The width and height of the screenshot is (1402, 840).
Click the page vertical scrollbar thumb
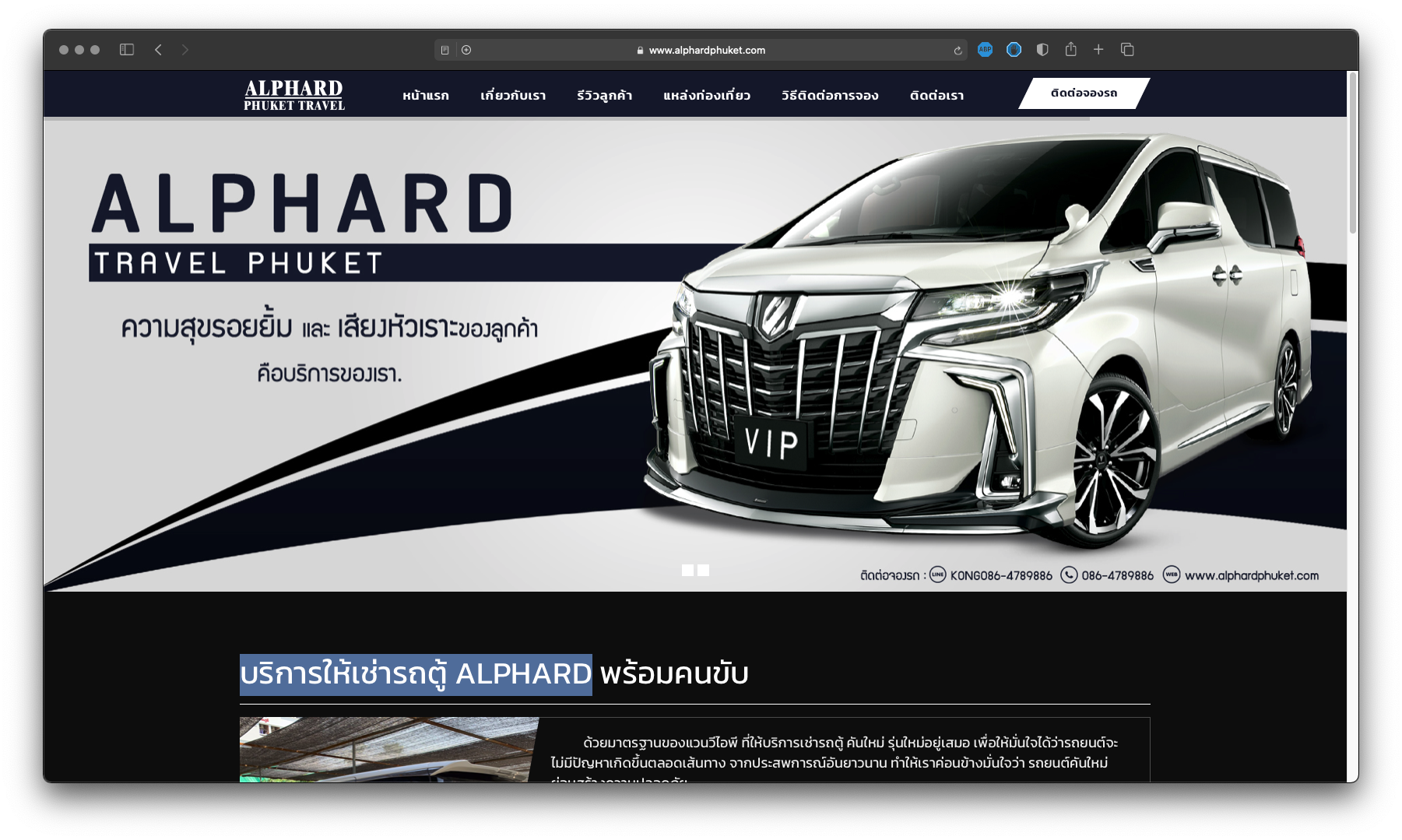[1353, 154]
